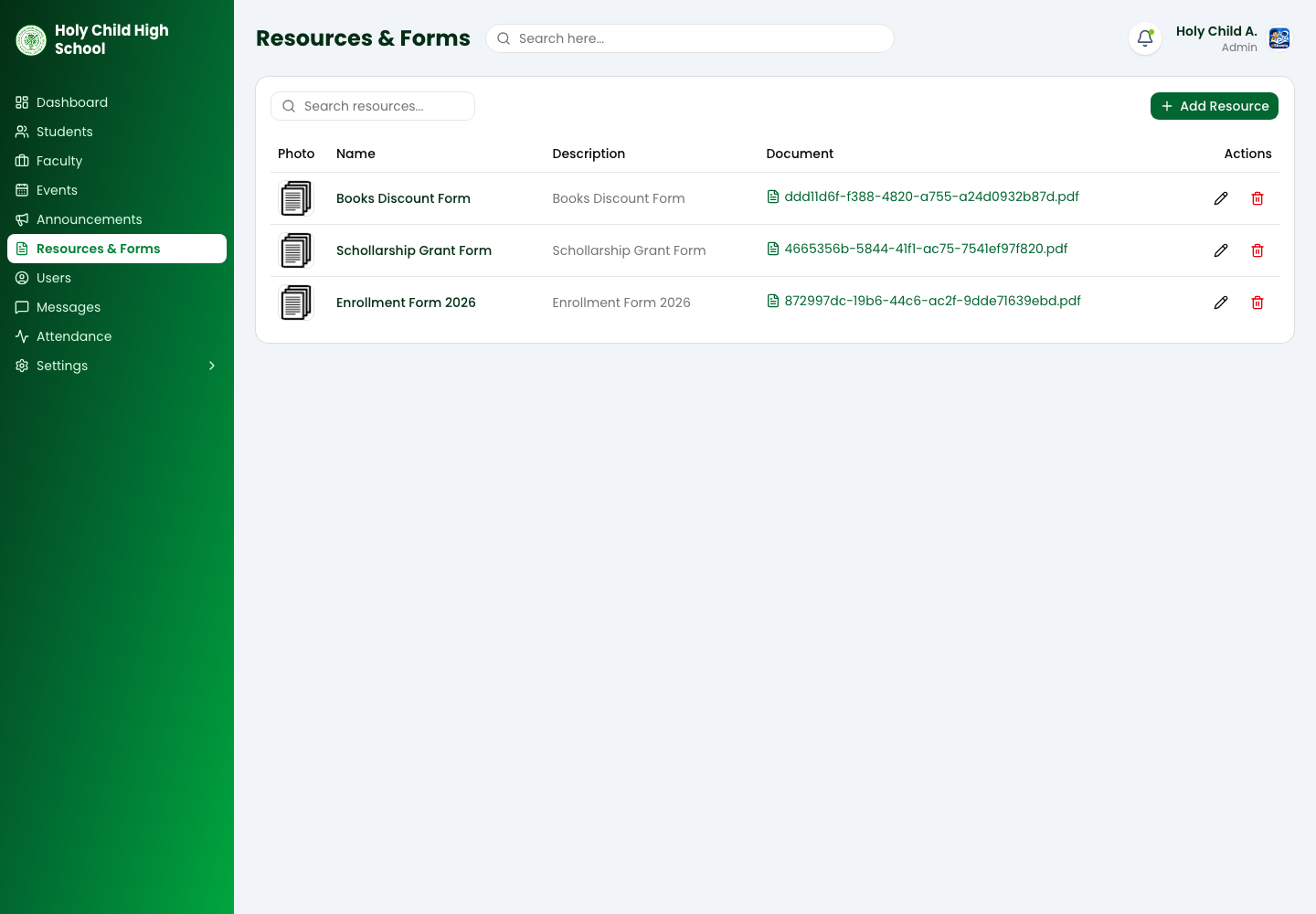
Task: Click the Students sidebar icon
Action: 22,132
